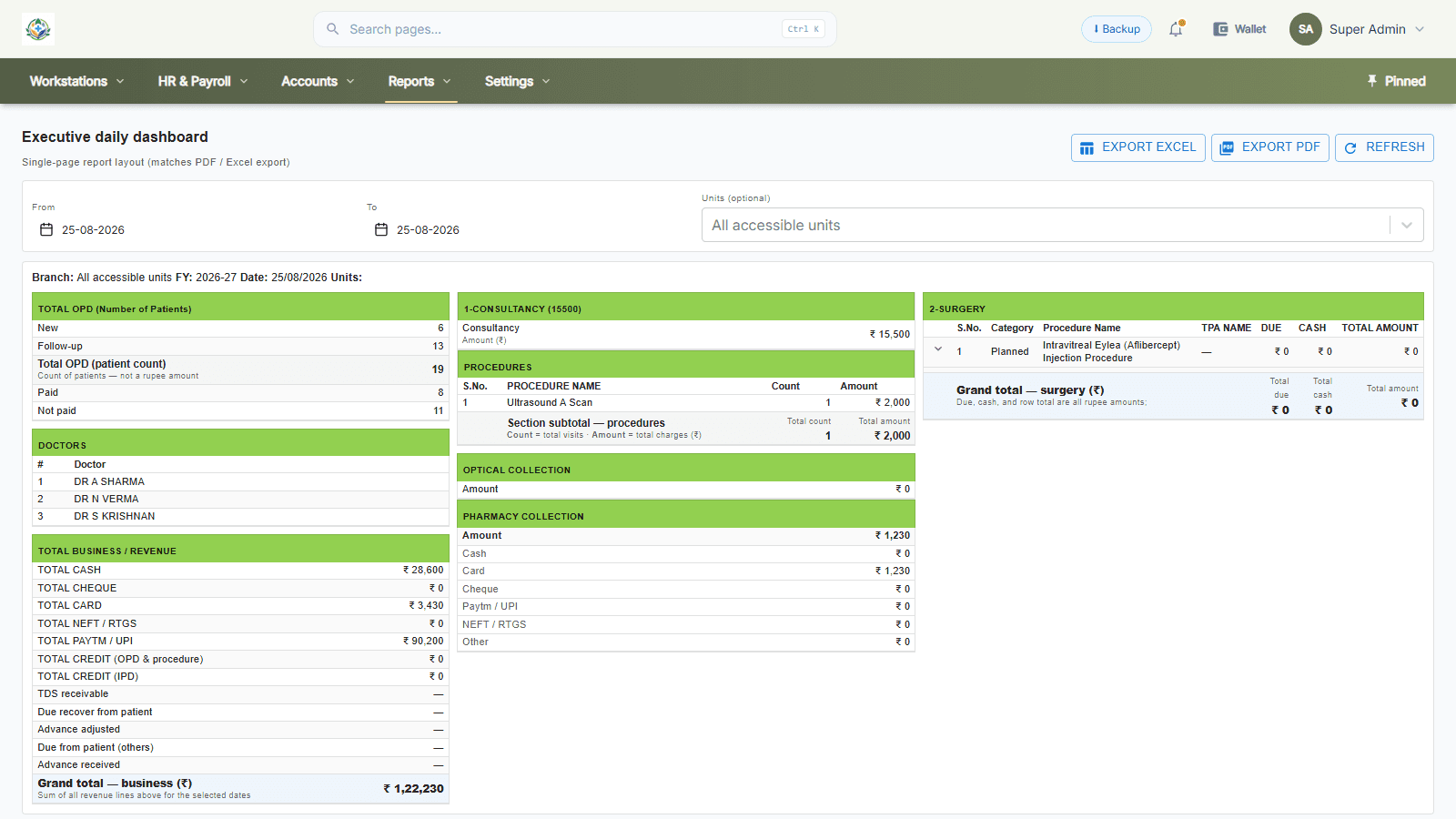The width and height of the screenshot is (1456, 819).
Task: Click the To date calendar icon
Action: point(381,230)
